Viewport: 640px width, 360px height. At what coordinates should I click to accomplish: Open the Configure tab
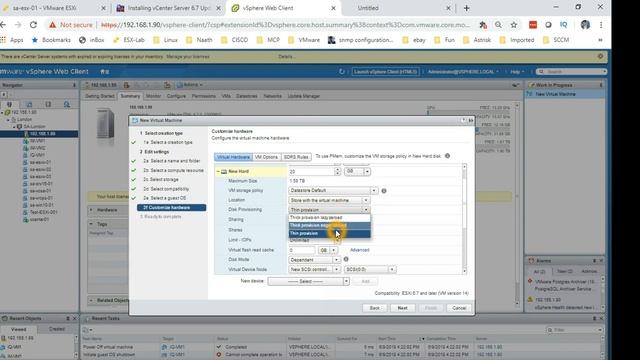[176, 96]
